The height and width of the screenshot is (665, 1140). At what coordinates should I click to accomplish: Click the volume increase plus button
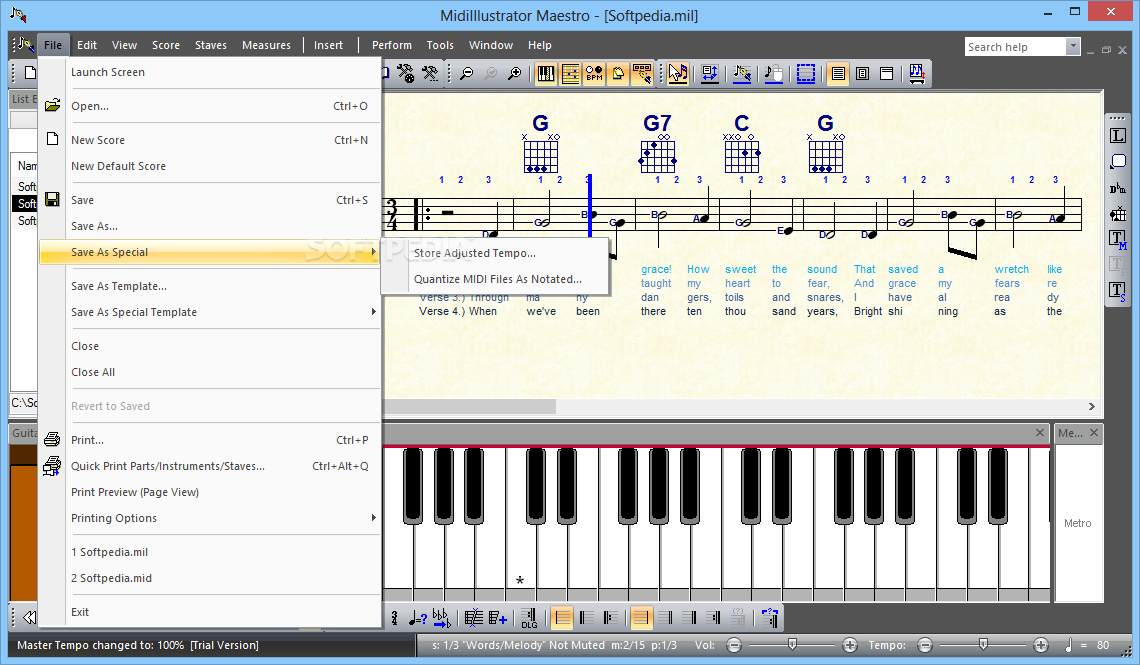[849, 645]
